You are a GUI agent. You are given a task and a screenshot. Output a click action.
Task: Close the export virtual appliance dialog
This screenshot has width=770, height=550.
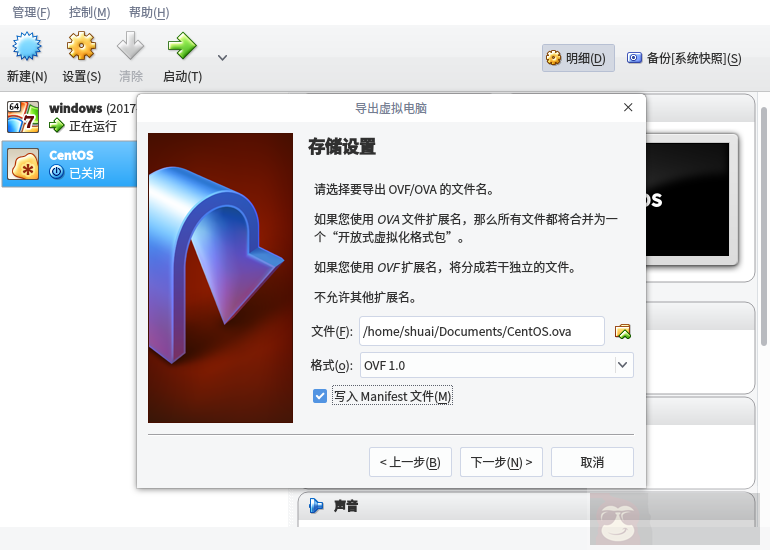coord(628,107)
